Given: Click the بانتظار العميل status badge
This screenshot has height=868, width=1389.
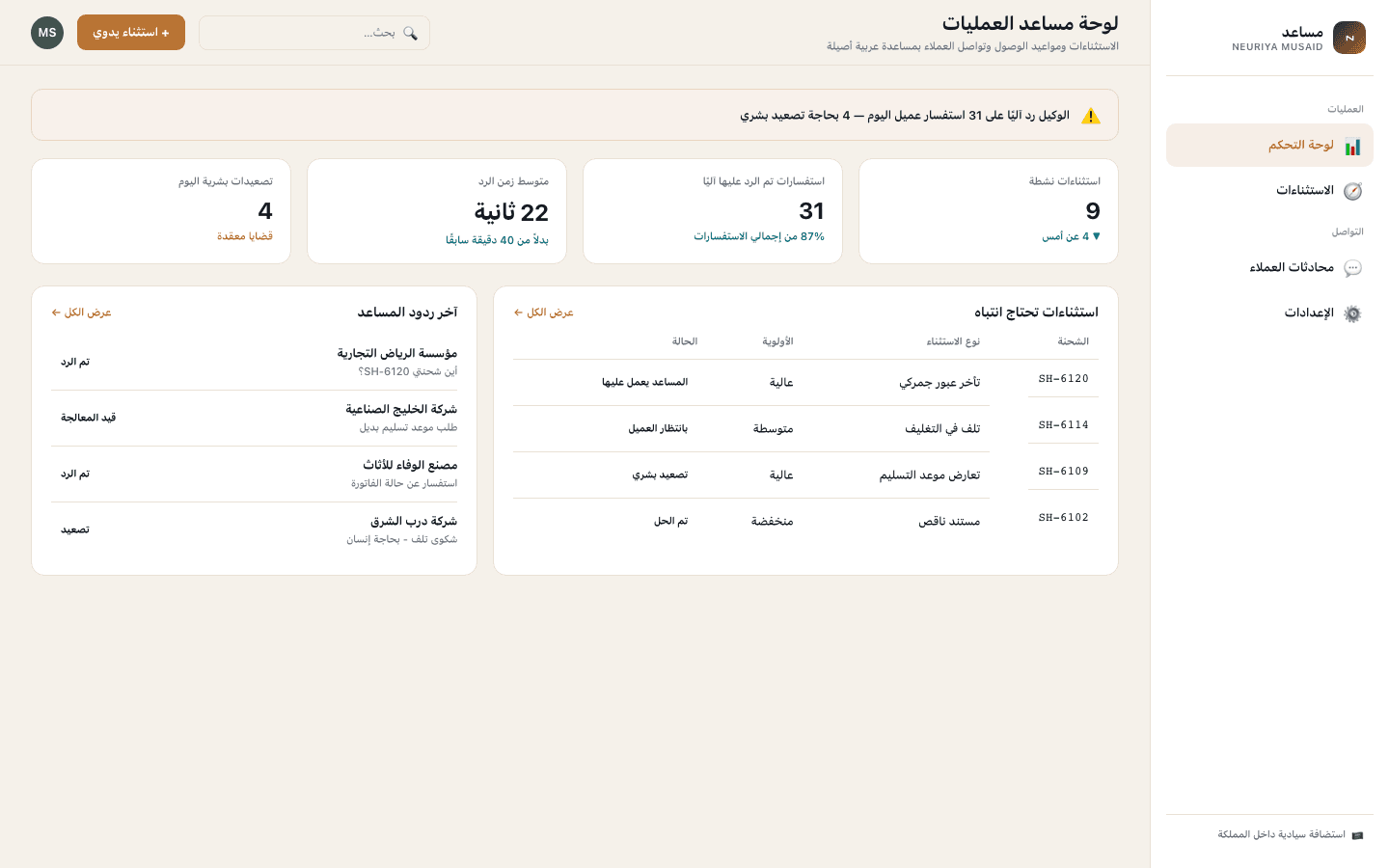Looking at the screenshot, I should 658,429.
